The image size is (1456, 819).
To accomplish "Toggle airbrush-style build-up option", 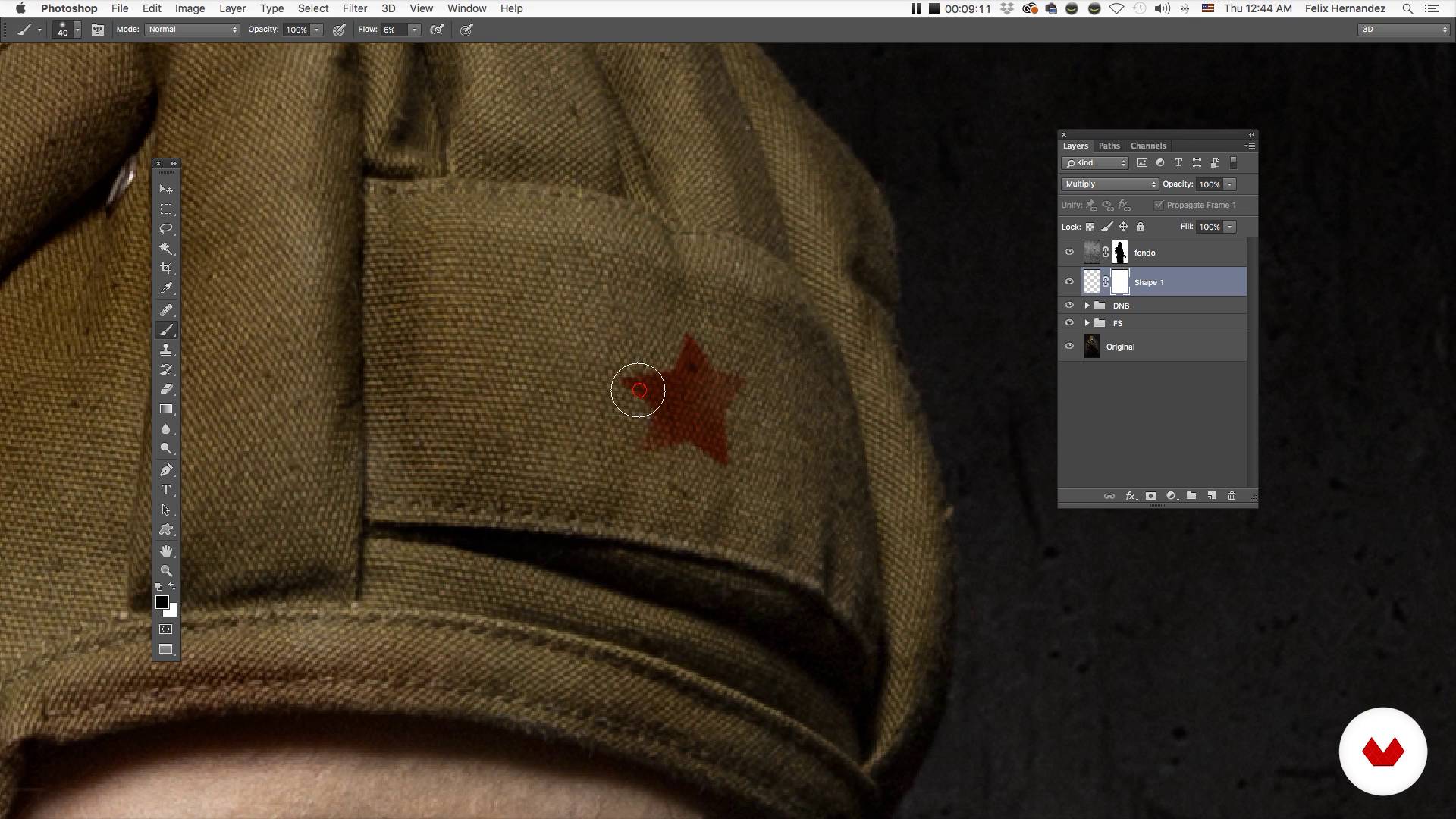I will pos(437,30).
